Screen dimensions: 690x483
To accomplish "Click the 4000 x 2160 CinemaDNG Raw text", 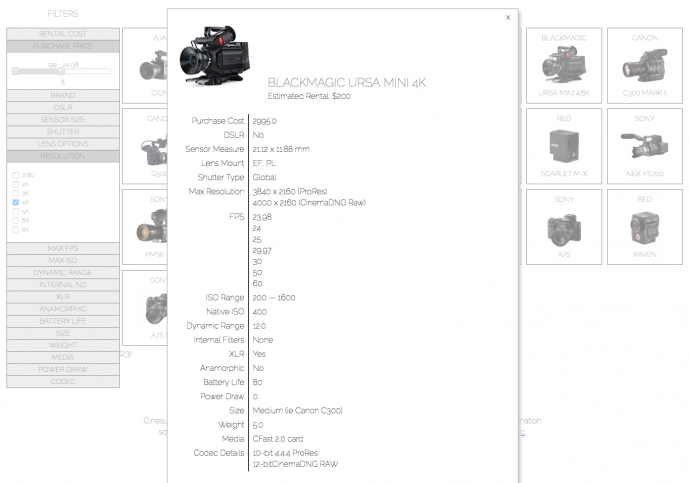I will (x=309, y=203).
